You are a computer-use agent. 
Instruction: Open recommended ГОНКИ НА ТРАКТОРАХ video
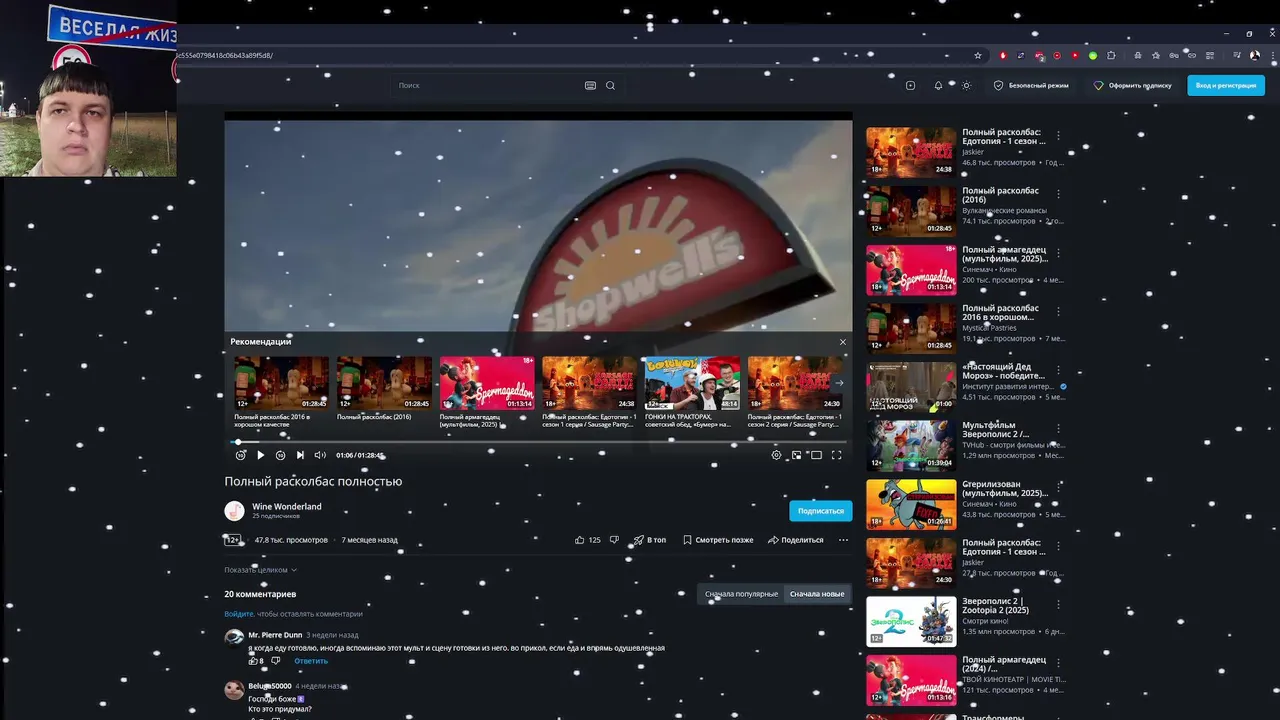[x=691, y=383]
